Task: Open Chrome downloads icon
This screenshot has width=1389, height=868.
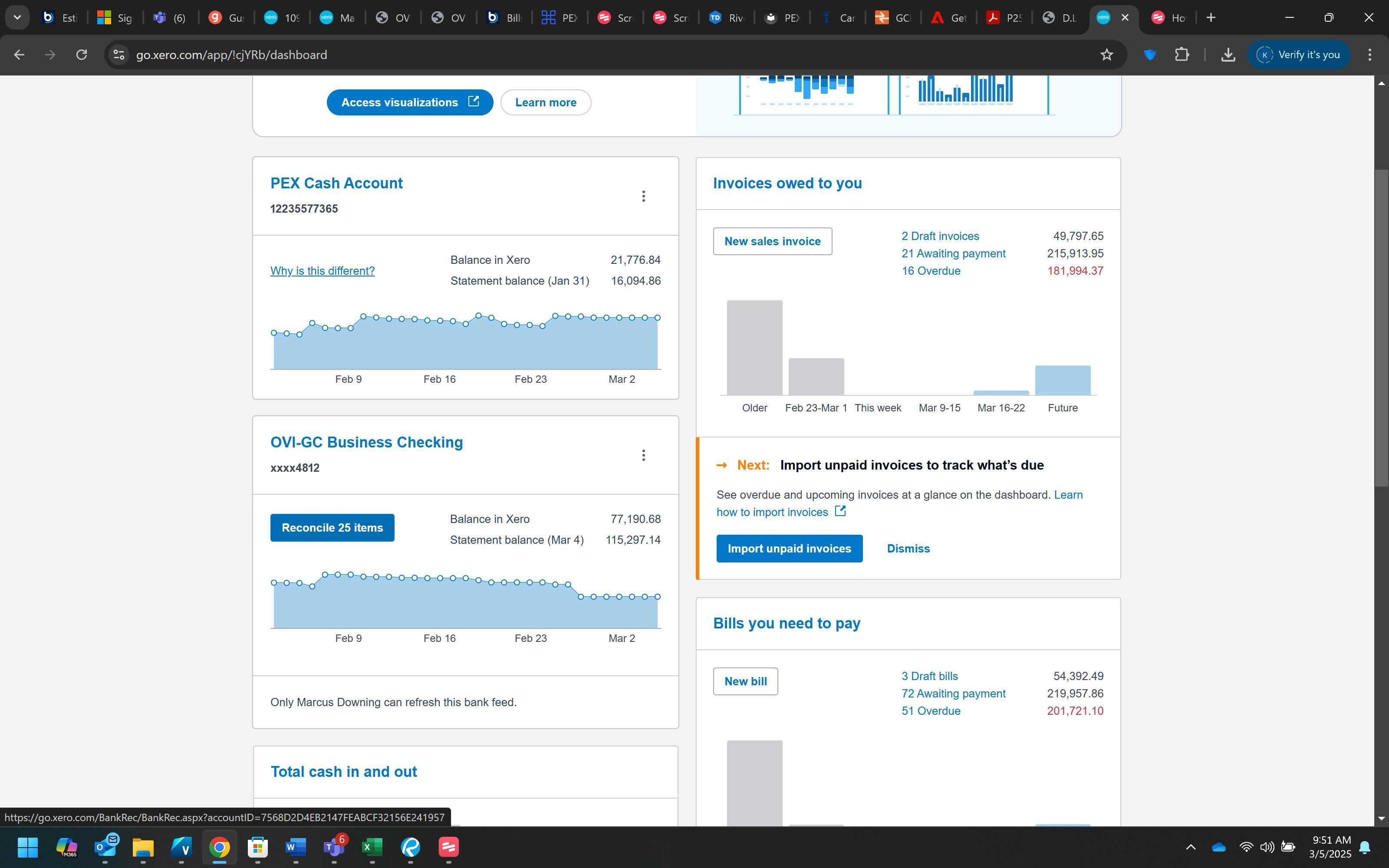Action: pyautogui.click(x=1228, y=55)
